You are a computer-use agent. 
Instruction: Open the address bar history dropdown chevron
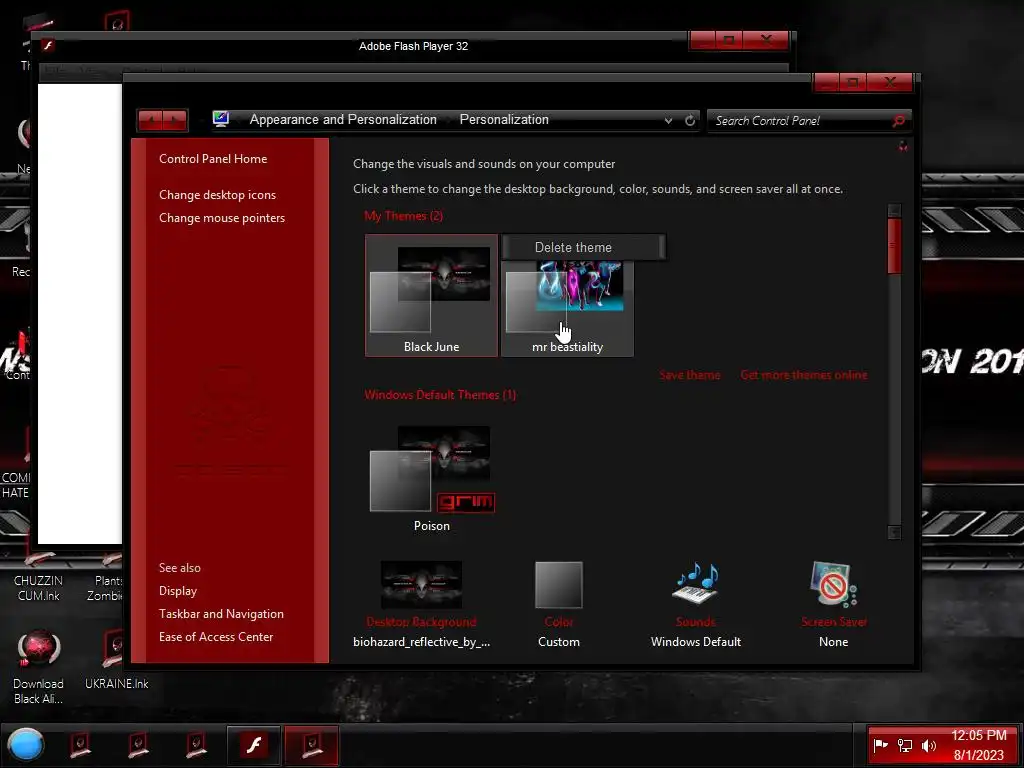pos(668,120)
